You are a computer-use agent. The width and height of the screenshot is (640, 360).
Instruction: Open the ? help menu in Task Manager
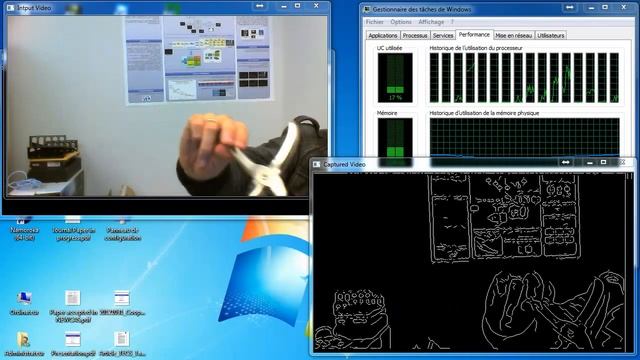(452, 22)
